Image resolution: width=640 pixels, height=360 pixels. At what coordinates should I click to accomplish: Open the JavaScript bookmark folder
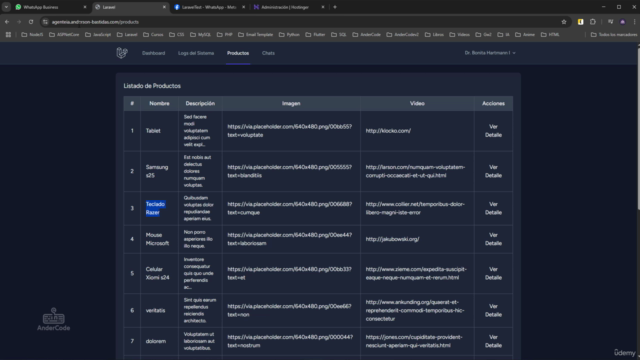98,35
